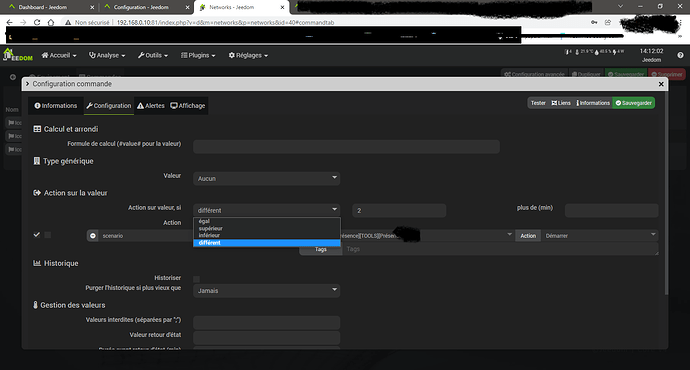Click the help question mark icon
The image size is (690, 370).
click(x=680, y=55)
